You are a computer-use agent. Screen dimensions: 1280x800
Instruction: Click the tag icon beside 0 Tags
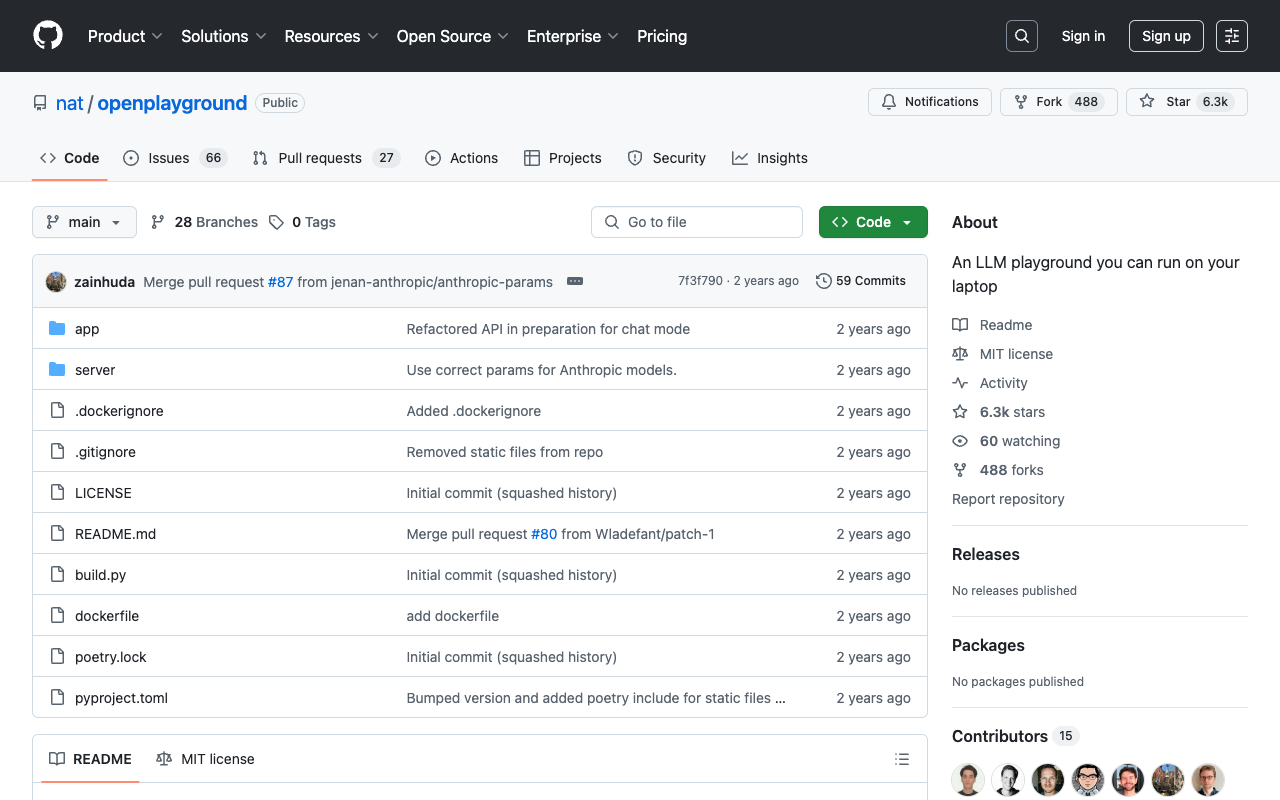pos(276,222)
